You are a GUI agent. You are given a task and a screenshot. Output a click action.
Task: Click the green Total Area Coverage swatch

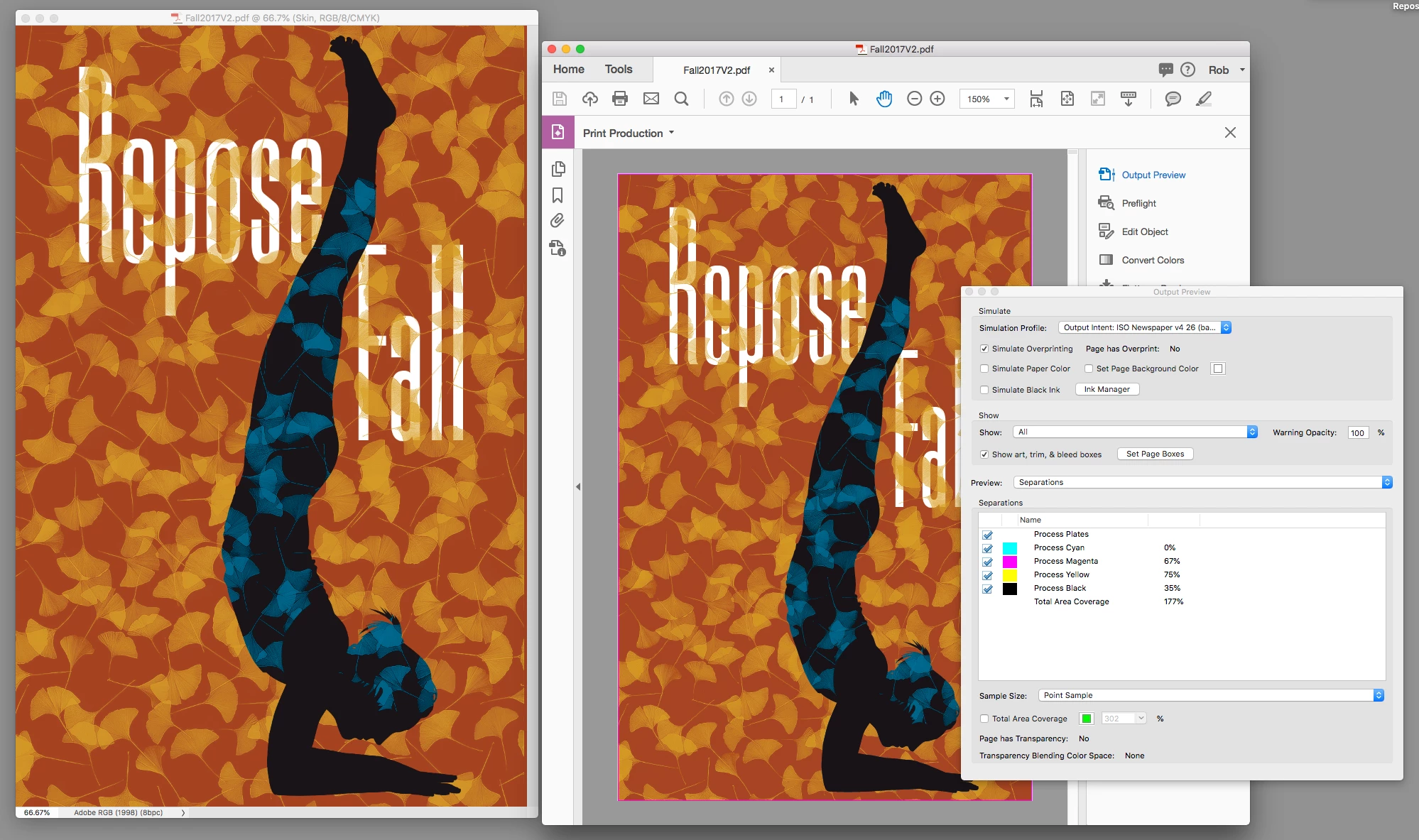click(x=1086, y=719)
